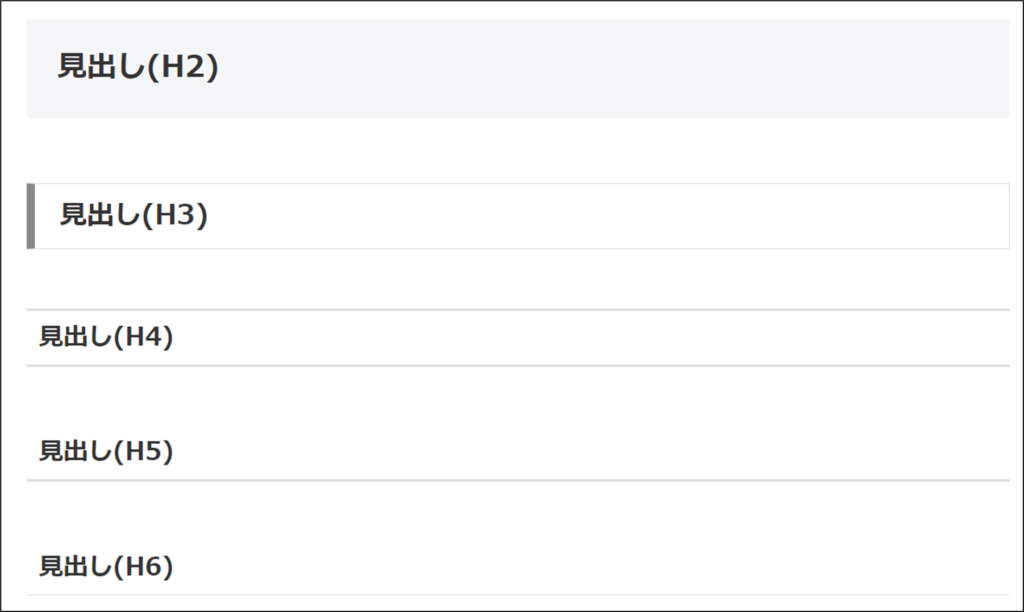Select the gray H2 heading background box
The width and height of the screenshot is (1024, 612).
[518, 69]
